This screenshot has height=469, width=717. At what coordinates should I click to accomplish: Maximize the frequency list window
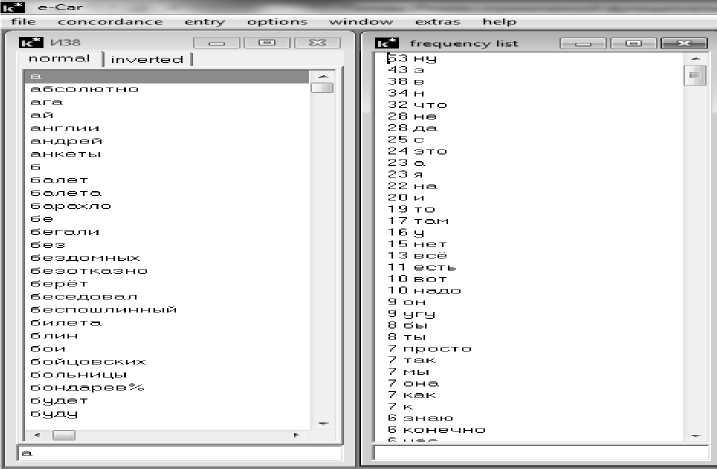[x=632, y=43]
